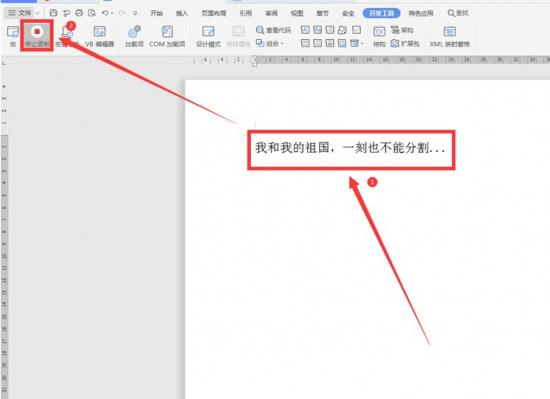Insert combo box content control icon
The width and height of the screenshot is (550, 399).
[x=306, y=43]
